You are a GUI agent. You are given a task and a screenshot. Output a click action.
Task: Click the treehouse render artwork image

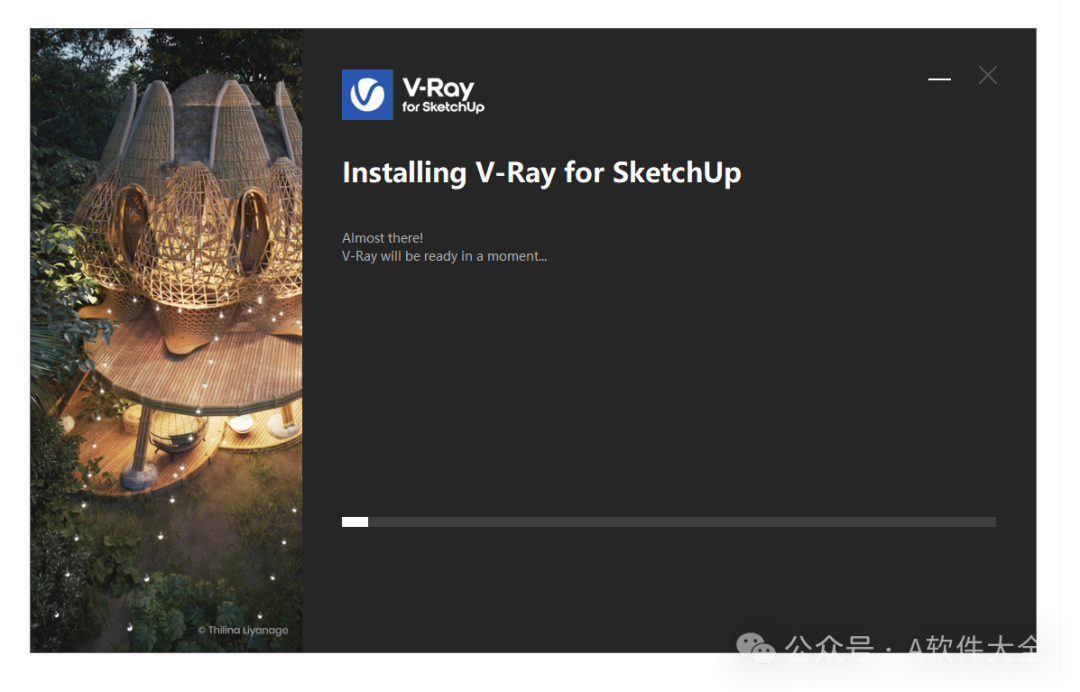[x=166, y=340]
